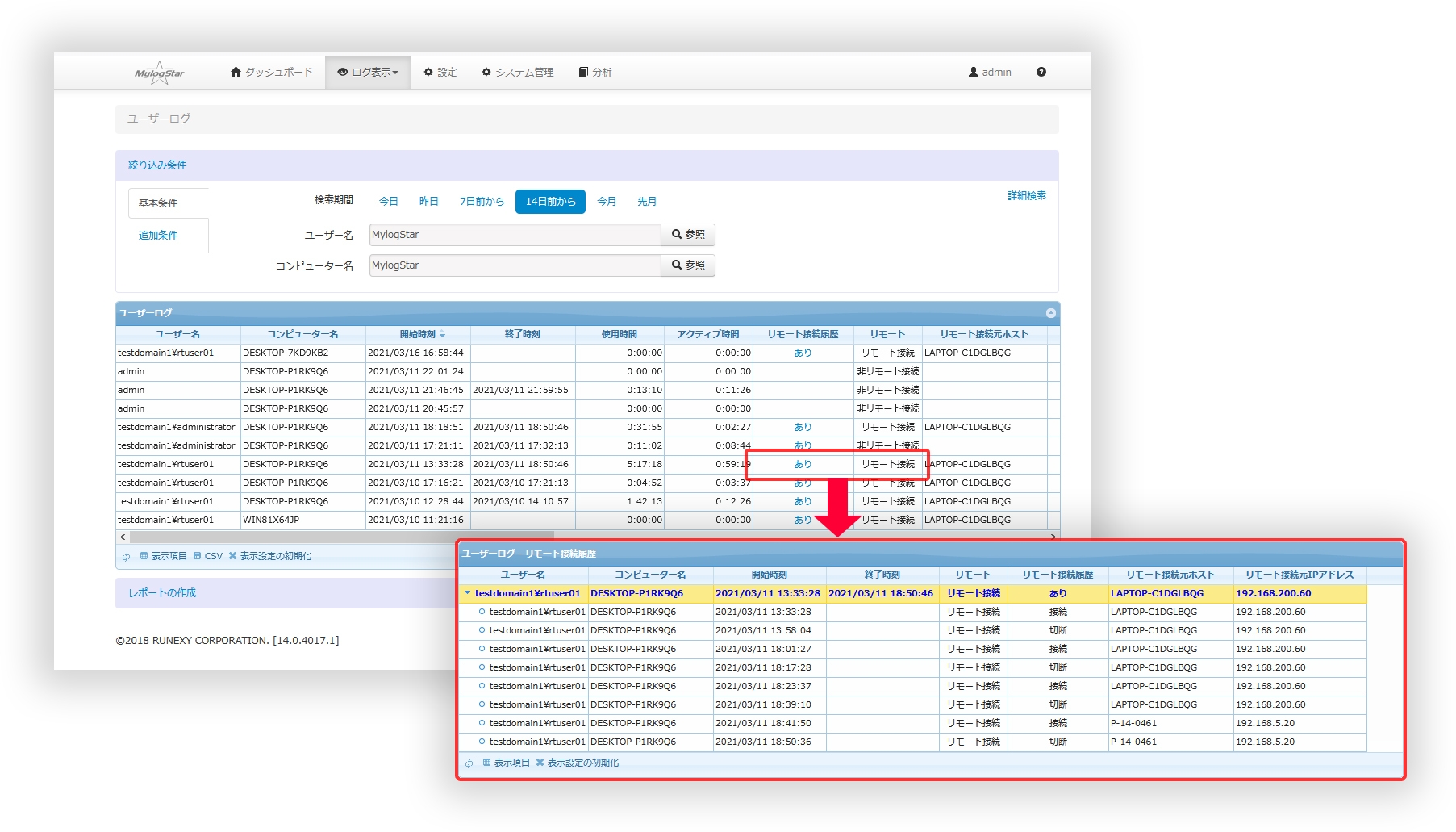This screenshot has height=832, width=1456.
Task: Open the admin user account menu
Action: coord(990,72)
